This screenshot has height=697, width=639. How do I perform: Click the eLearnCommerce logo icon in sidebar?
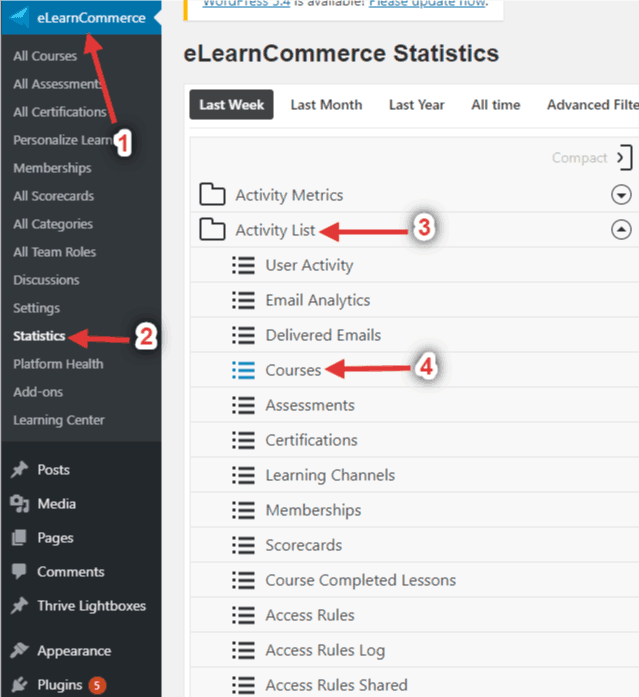coord(19,17)
